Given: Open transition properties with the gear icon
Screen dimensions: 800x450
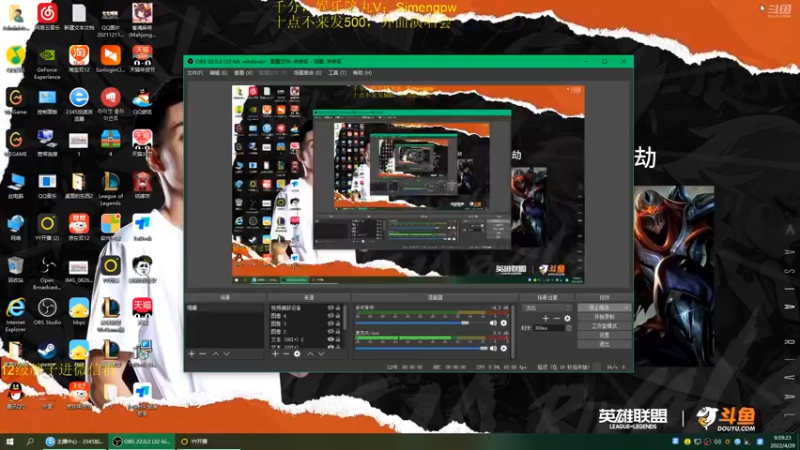Looking at the screenshot, I should [x=567, y=318].
